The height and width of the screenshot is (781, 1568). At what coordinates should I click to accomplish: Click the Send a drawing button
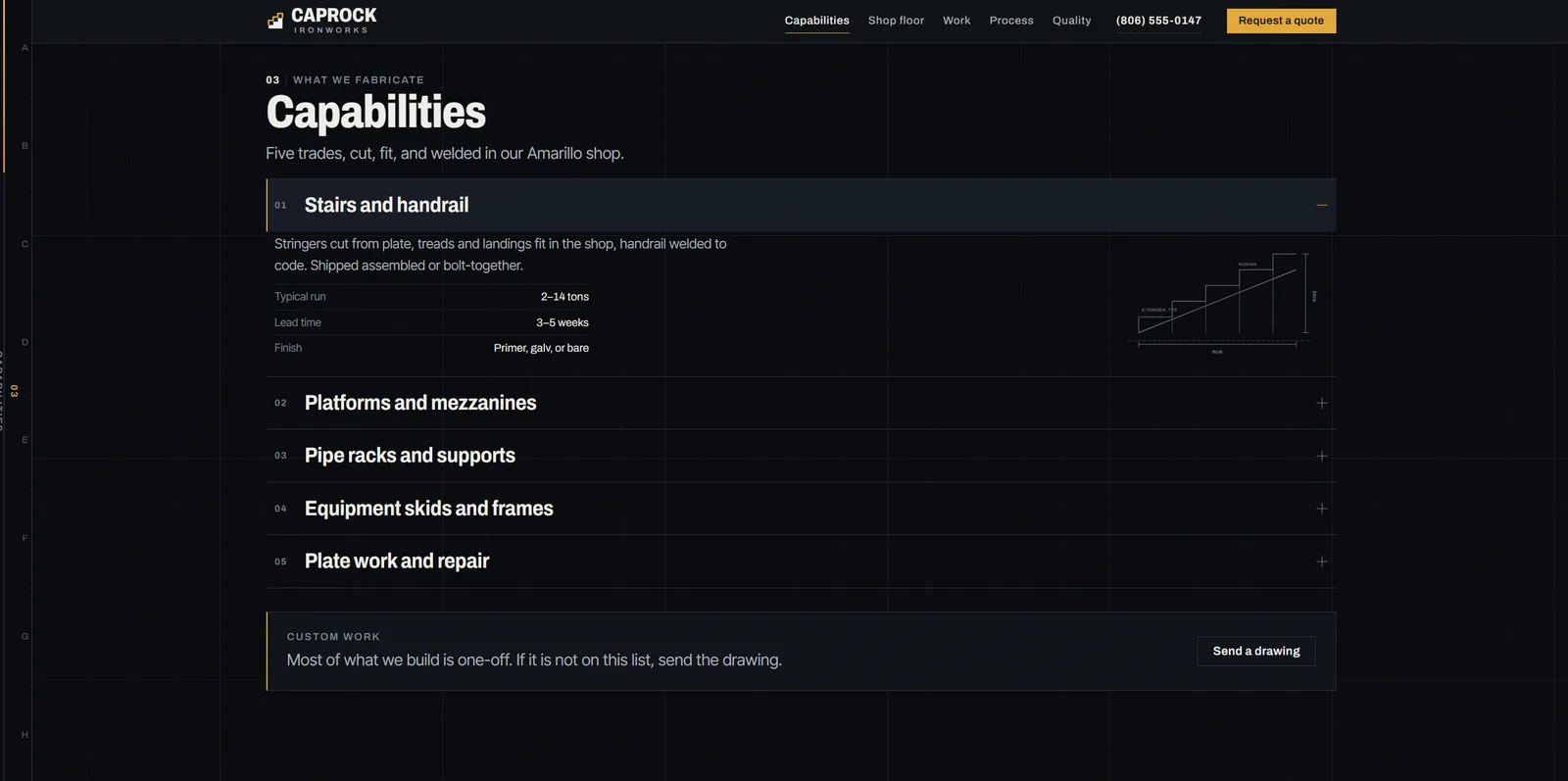1256,652
